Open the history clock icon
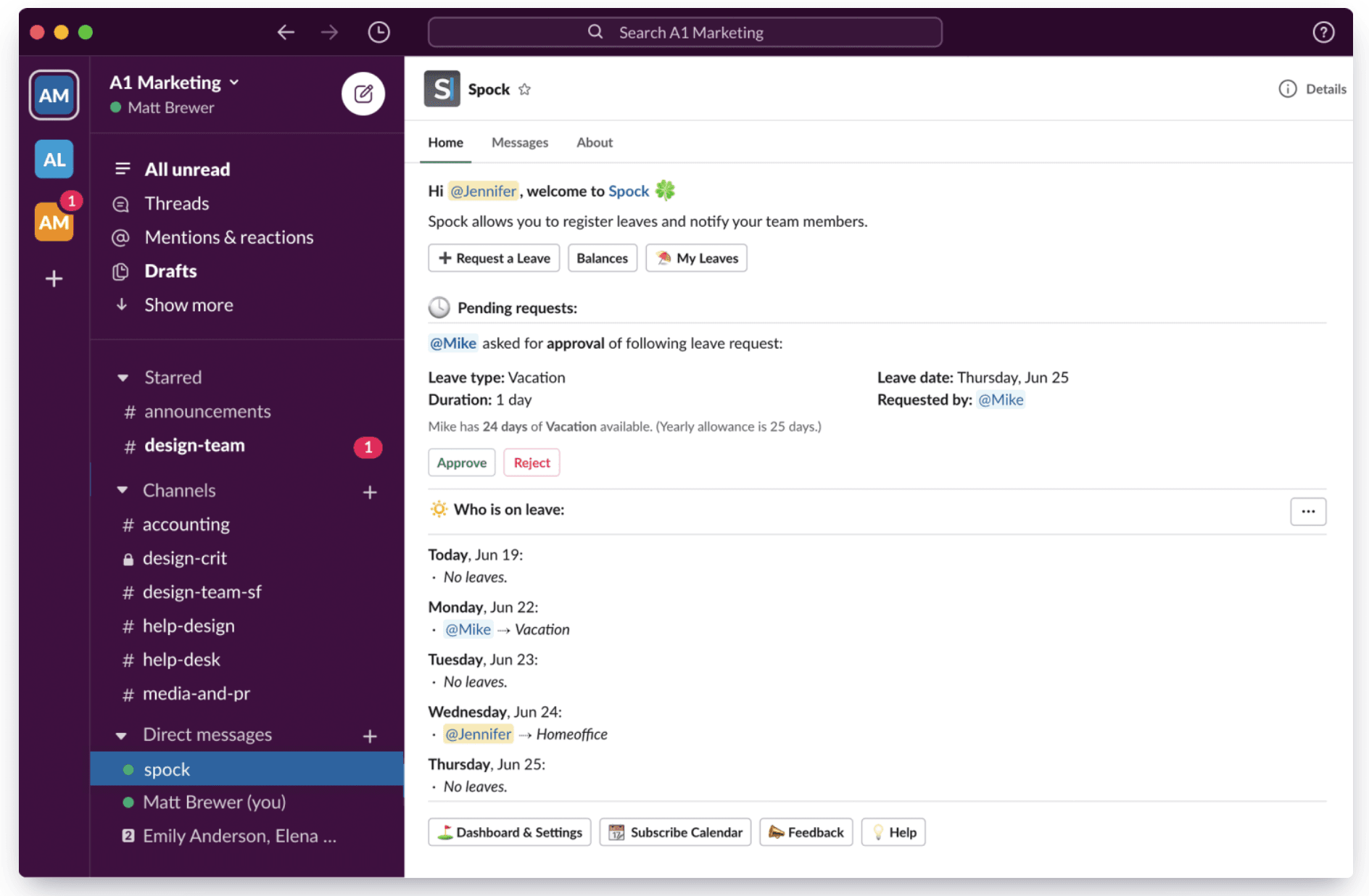 (379, 32)
